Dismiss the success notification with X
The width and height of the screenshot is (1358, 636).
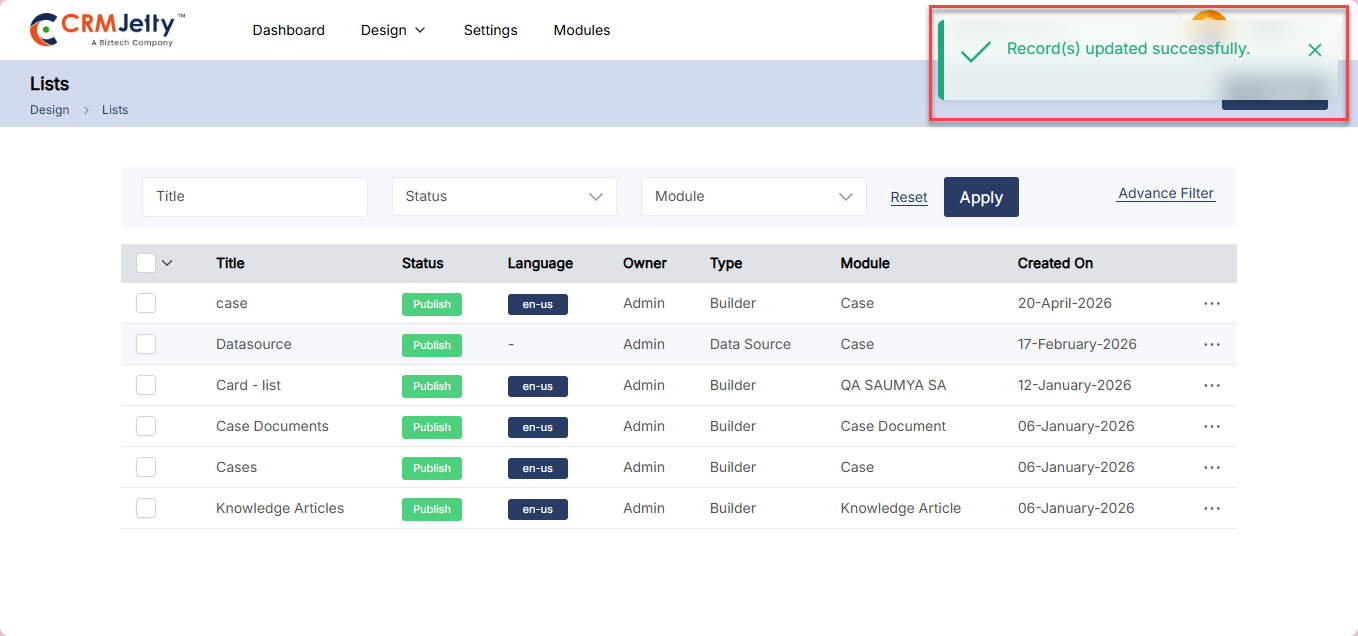1315,50
